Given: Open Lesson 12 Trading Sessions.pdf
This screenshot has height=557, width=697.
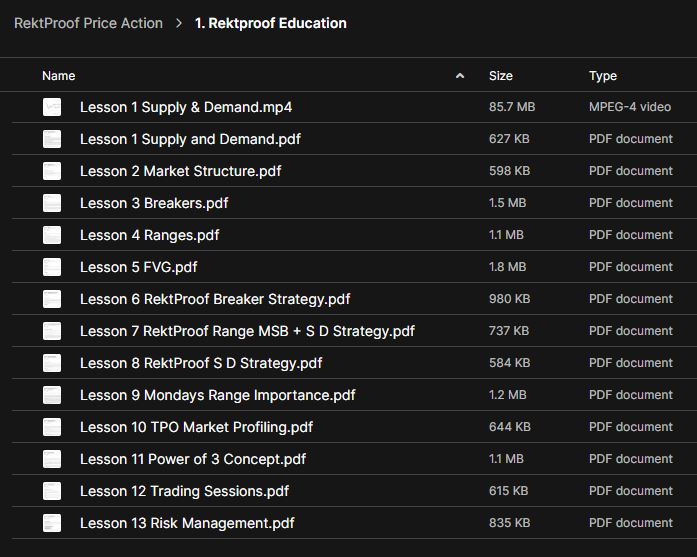Looking at the screenshot, I should pos(184,491).
